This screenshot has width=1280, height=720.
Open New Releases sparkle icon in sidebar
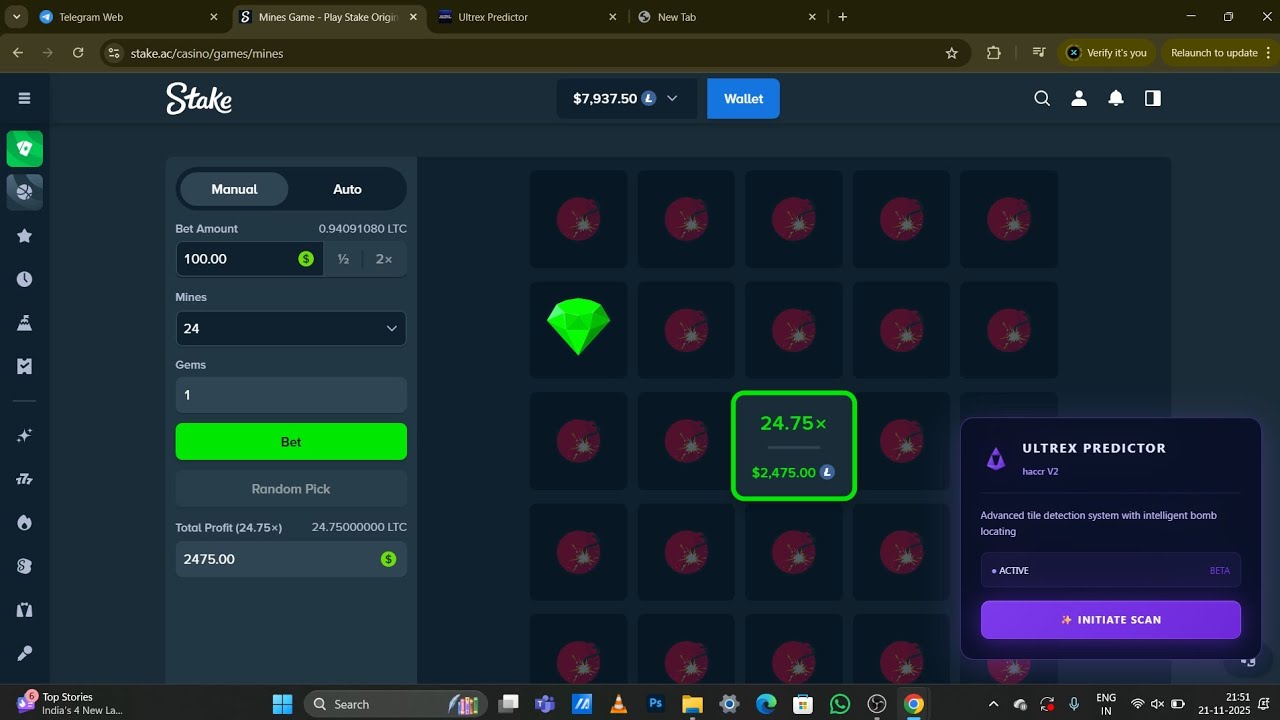point(25,436)
